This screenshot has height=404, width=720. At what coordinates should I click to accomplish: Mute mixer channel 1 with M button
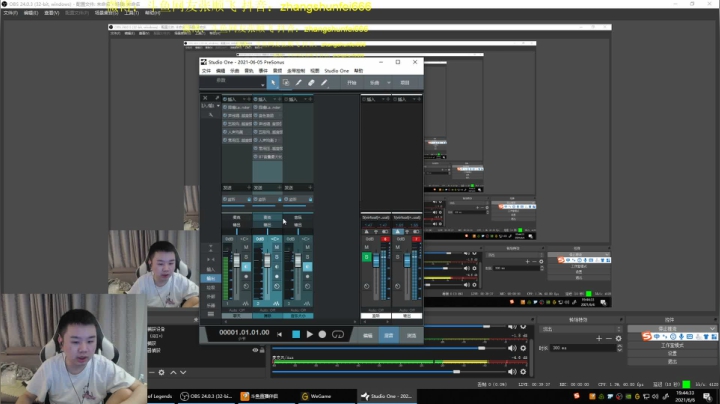(246, 247)
